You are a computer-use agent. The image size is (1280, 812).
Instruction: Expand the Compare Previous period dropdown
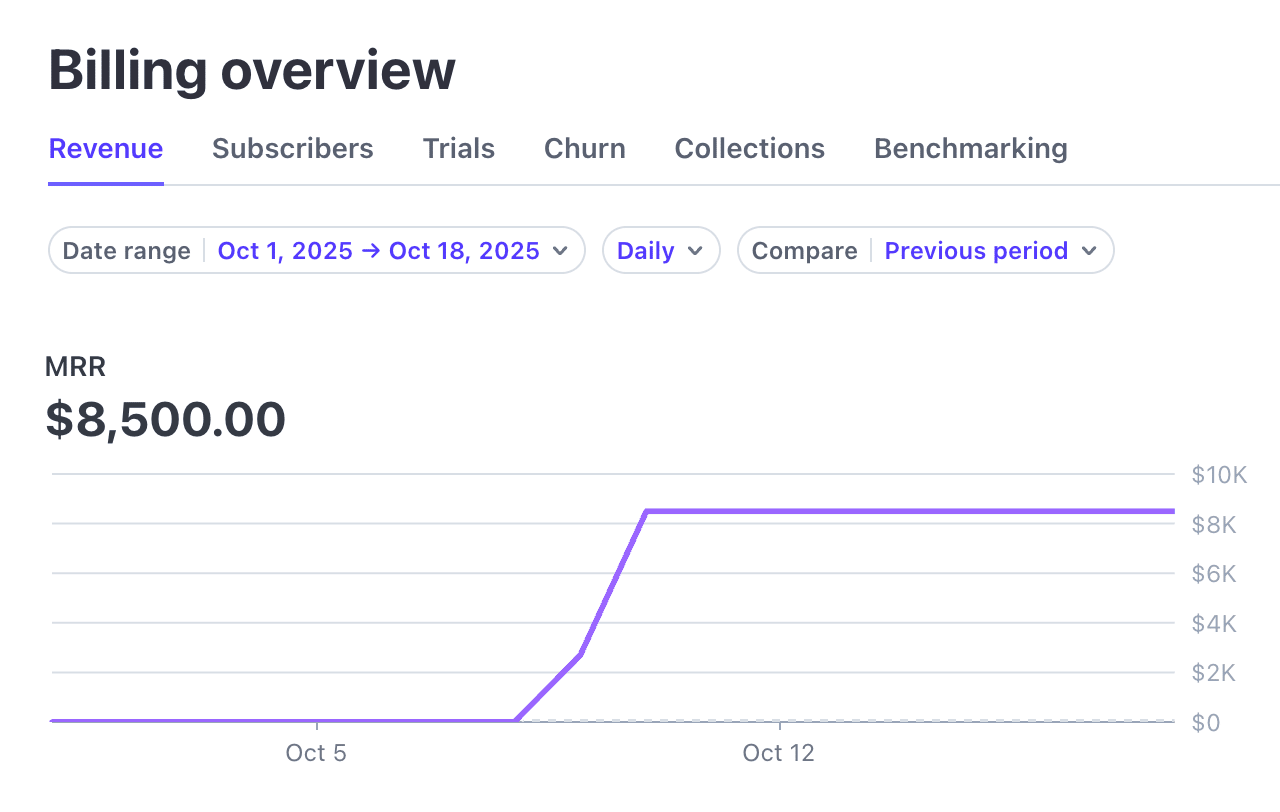926,250
